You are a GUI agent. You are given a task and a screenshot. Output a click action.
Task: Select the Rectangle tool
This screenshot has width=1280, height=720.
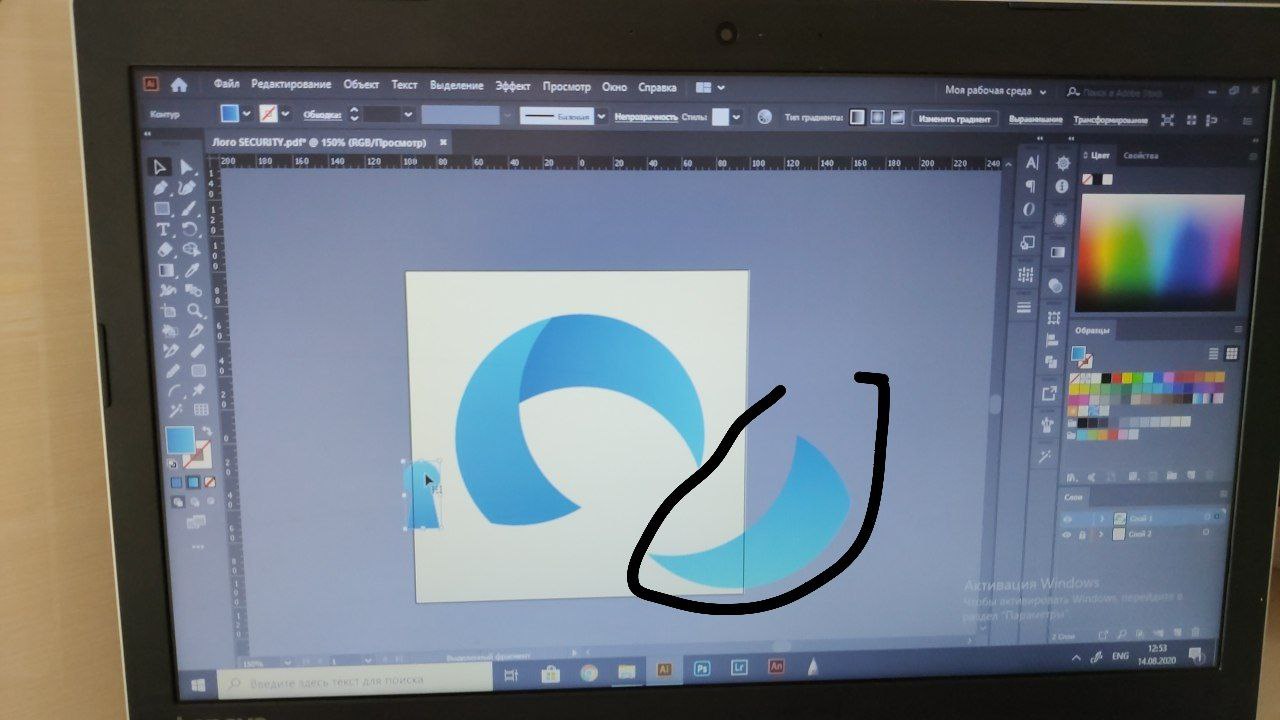pyautogui.click(x=161, y=209)
